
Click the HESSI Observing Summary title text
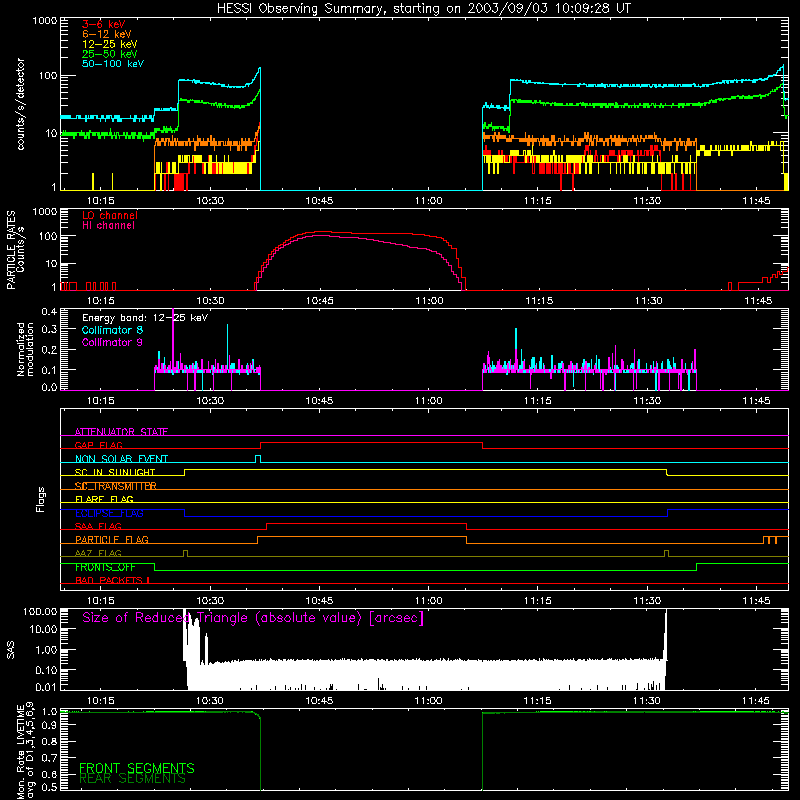coord(423,9)
